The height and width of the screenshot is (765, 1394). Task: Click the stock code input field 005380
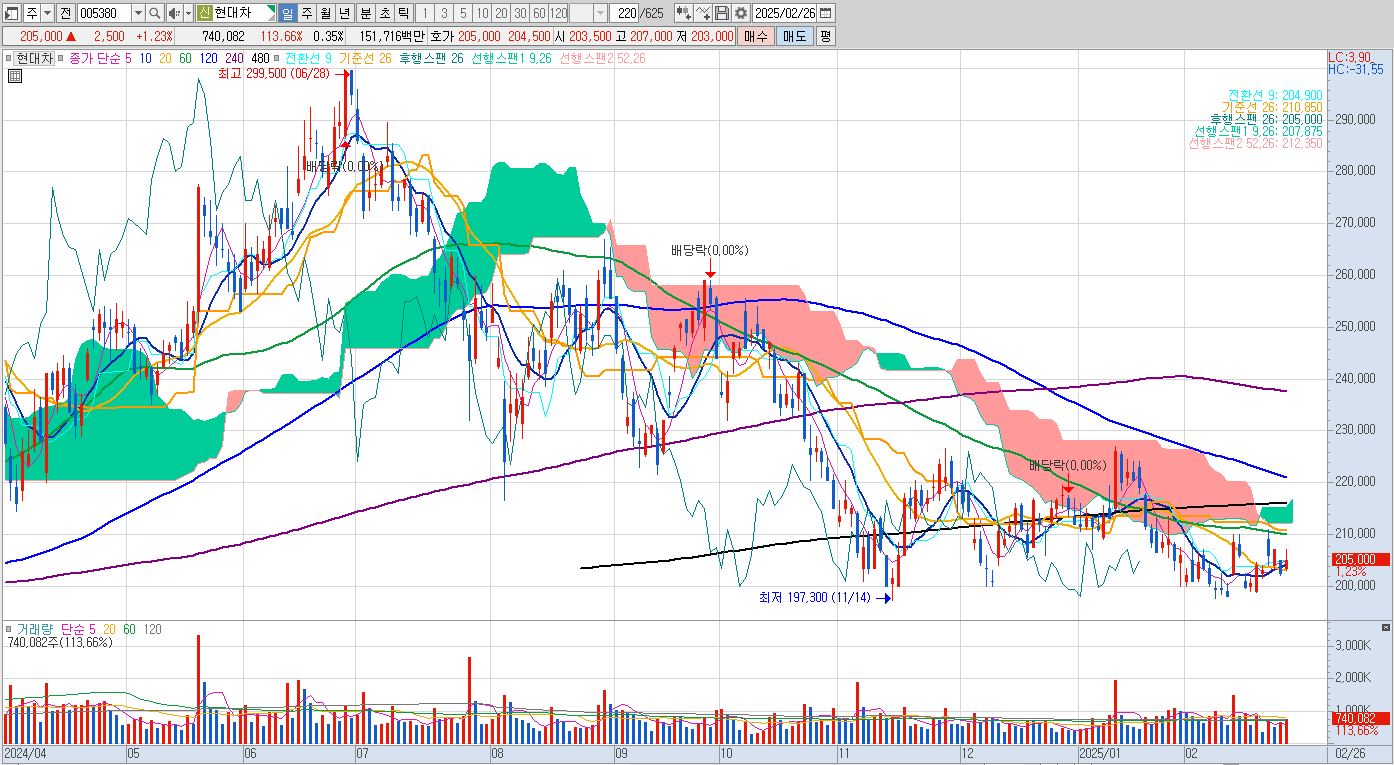click(105, 13)
